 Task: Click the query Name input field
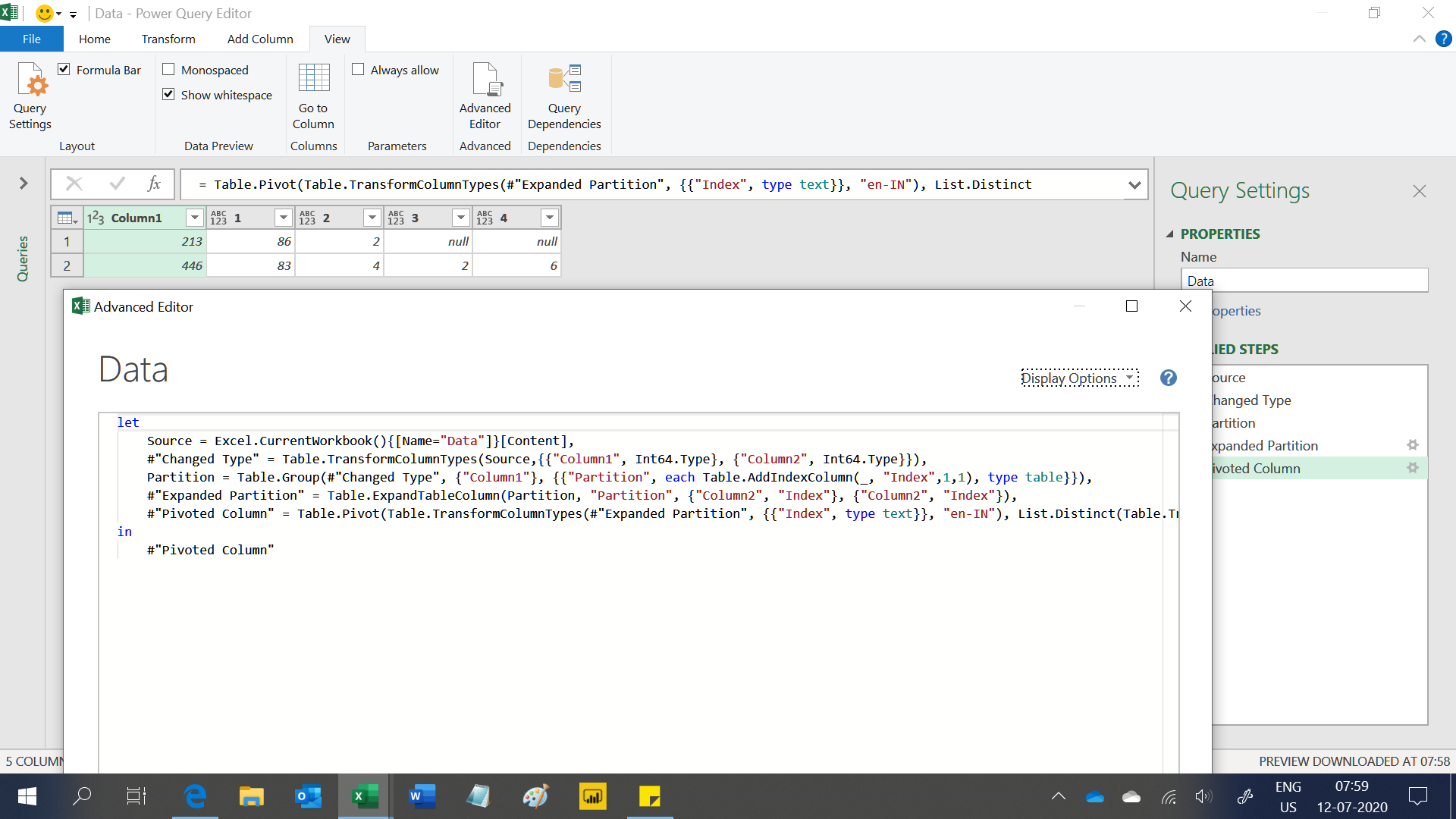pos(1304,281)
